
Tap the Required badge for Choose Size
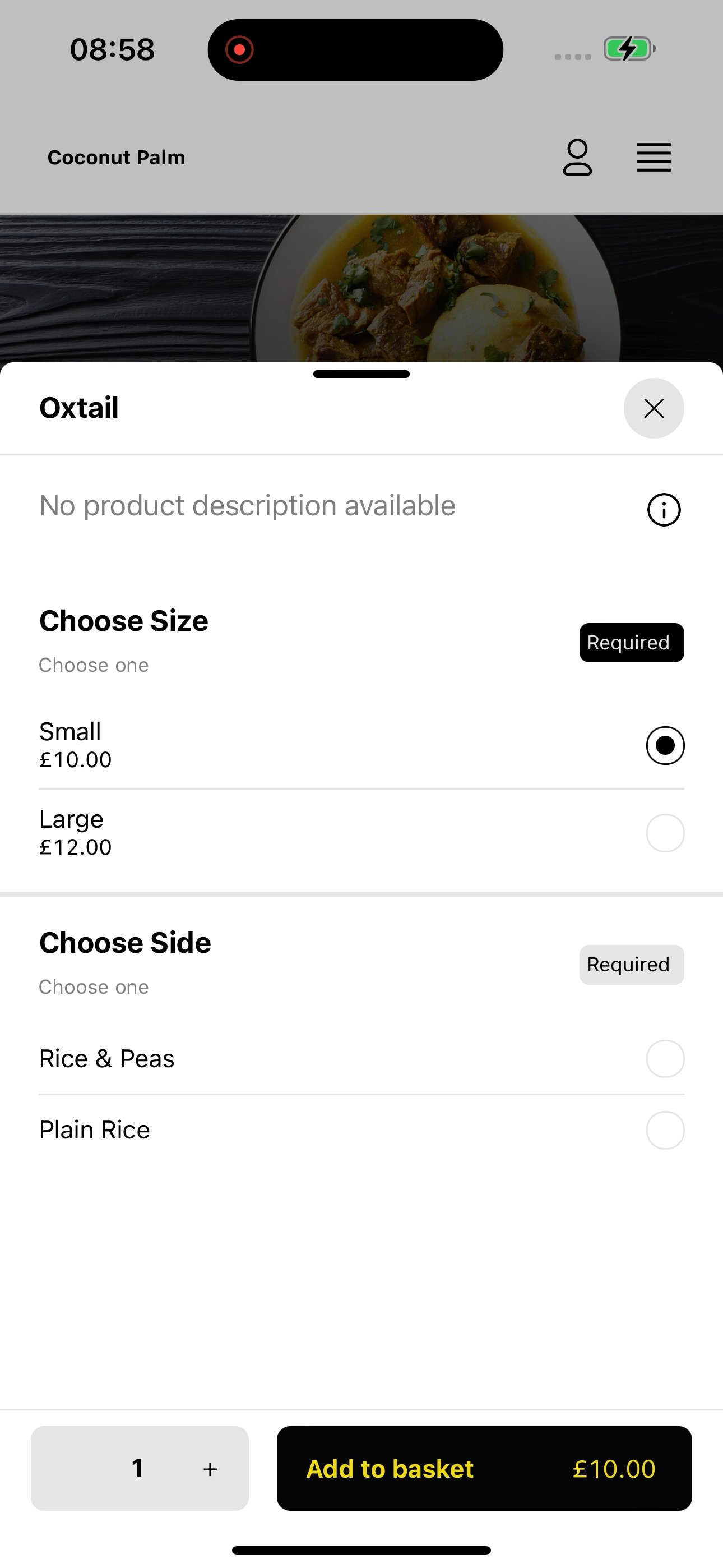coord(632,642)
